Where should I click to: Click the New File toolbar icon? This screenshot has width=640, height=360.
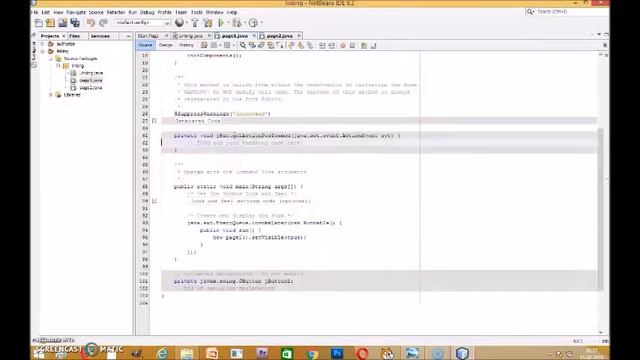coord(39,23)
